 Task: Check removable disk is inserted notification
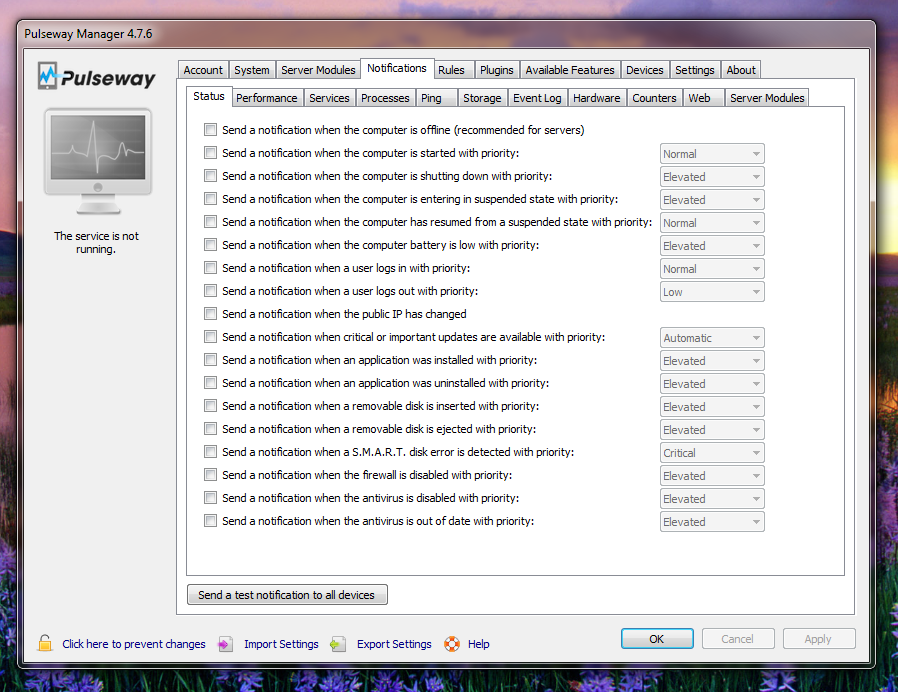tap(211, 406)
